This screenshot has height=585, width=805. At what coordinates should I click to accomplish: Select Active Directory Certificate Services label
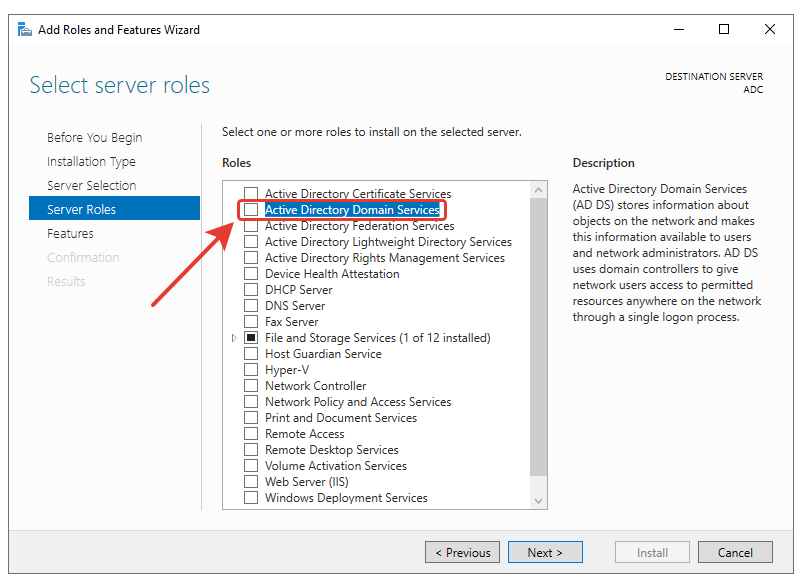pos(357,194)
